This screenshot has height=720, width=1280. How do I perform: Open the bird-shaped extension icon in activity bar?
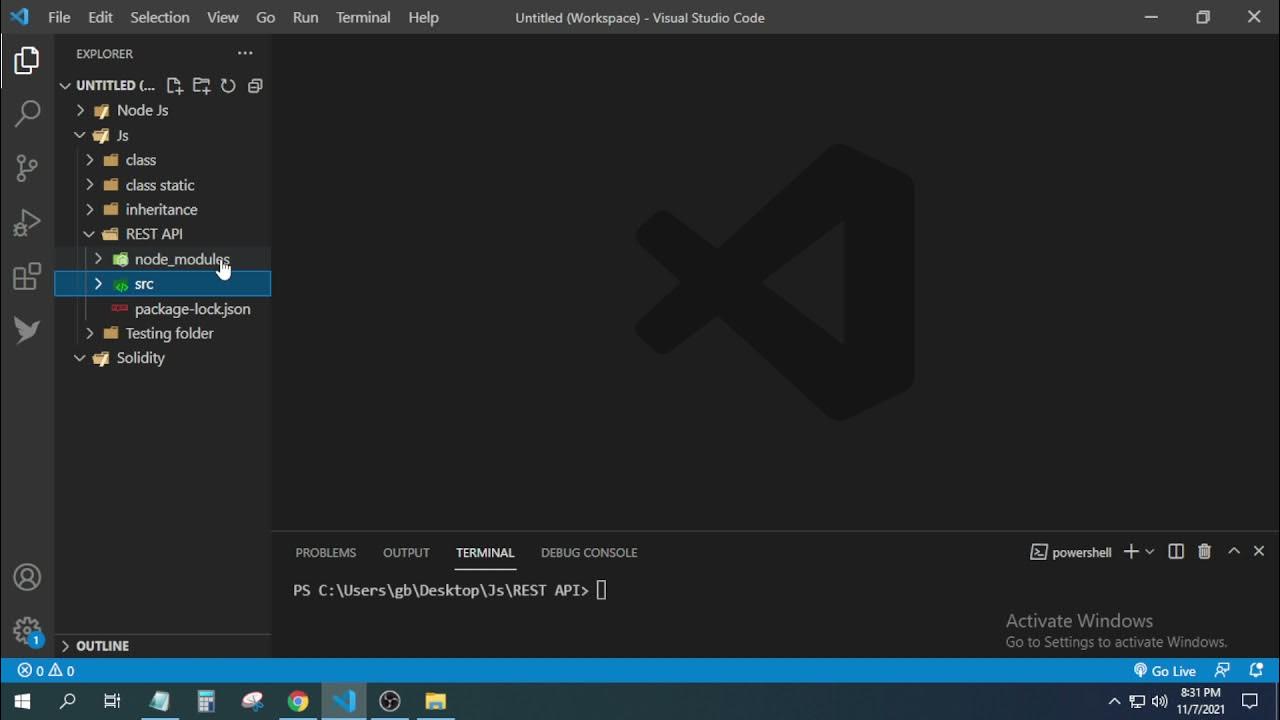[27, 330]
